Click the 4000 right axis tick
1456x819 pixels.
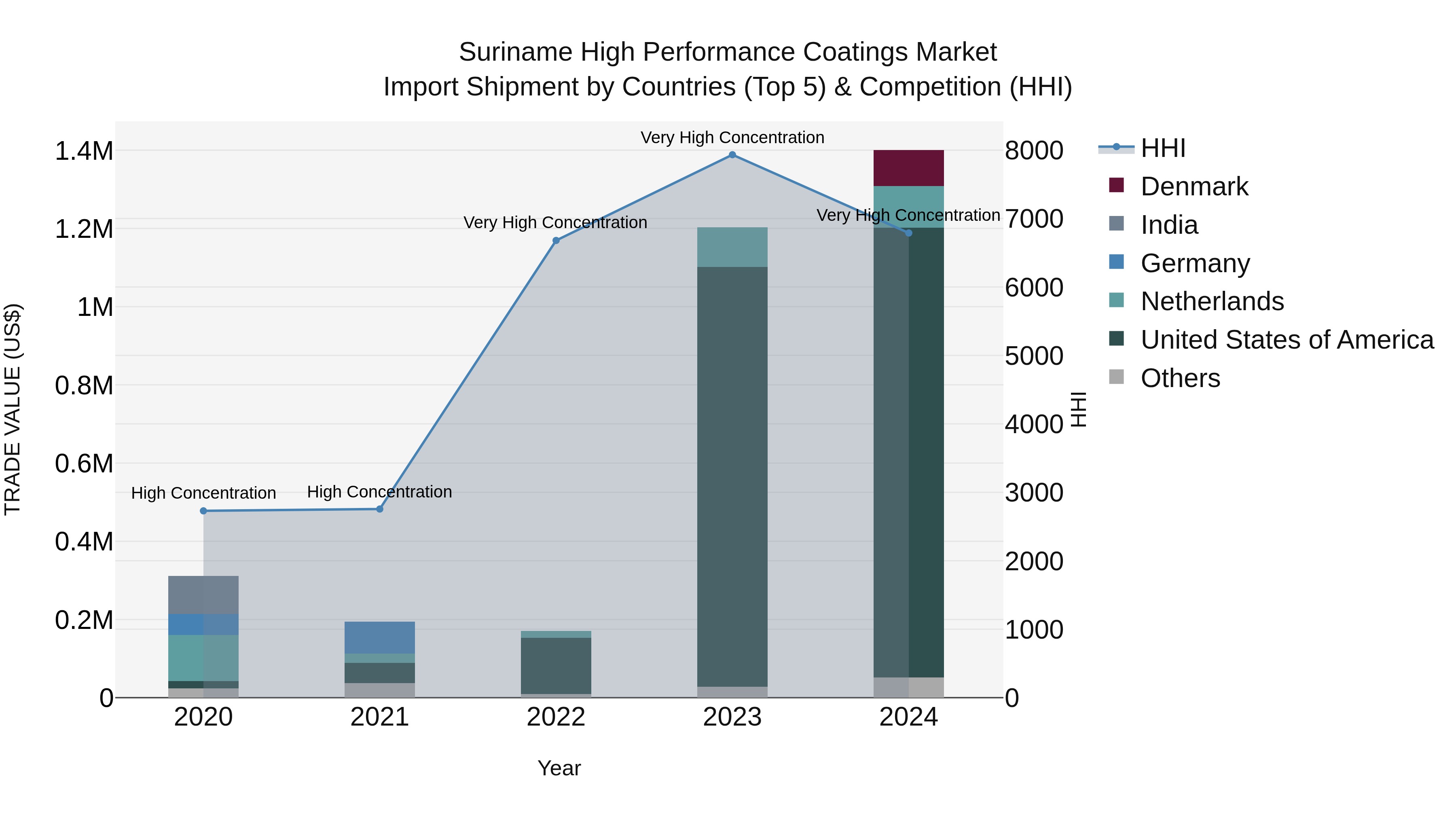point(1034,425)
